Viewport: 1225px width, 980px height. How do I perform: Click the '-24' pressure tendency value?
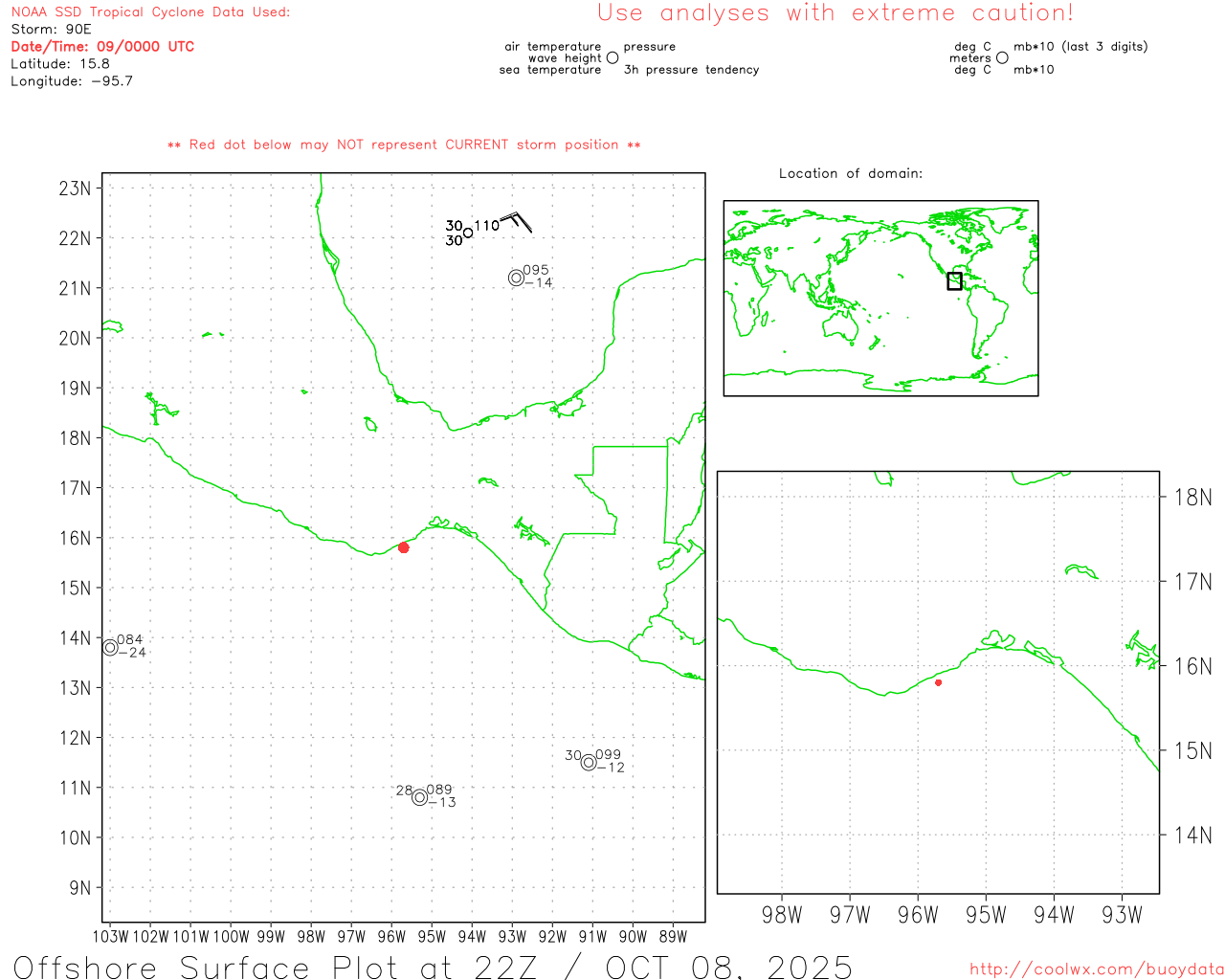pyautogui.click(x=132, y=653)
